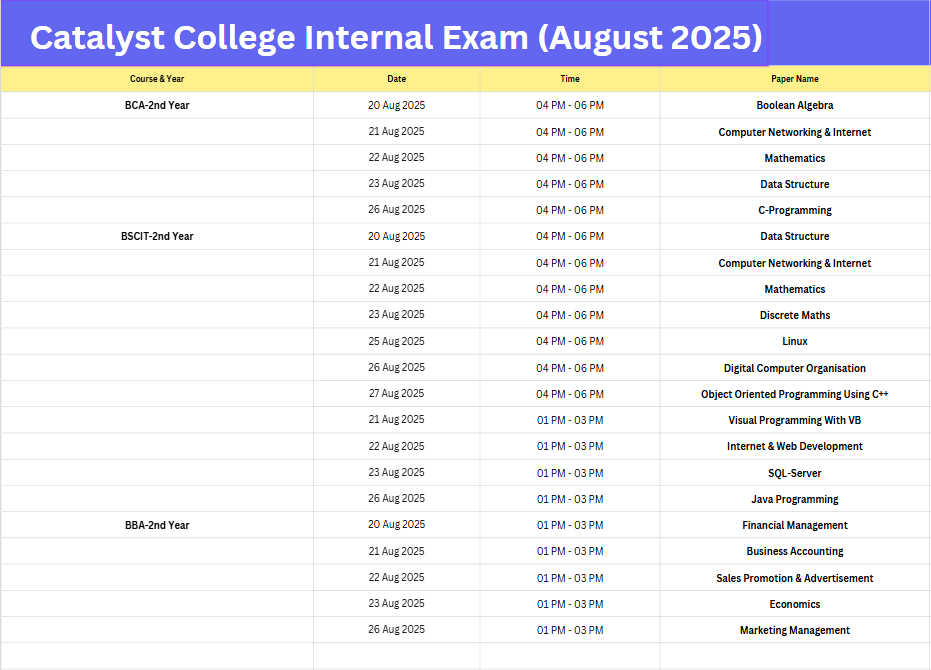Select the BSCIT-2nd Year course cell

(x=157, y=236)
